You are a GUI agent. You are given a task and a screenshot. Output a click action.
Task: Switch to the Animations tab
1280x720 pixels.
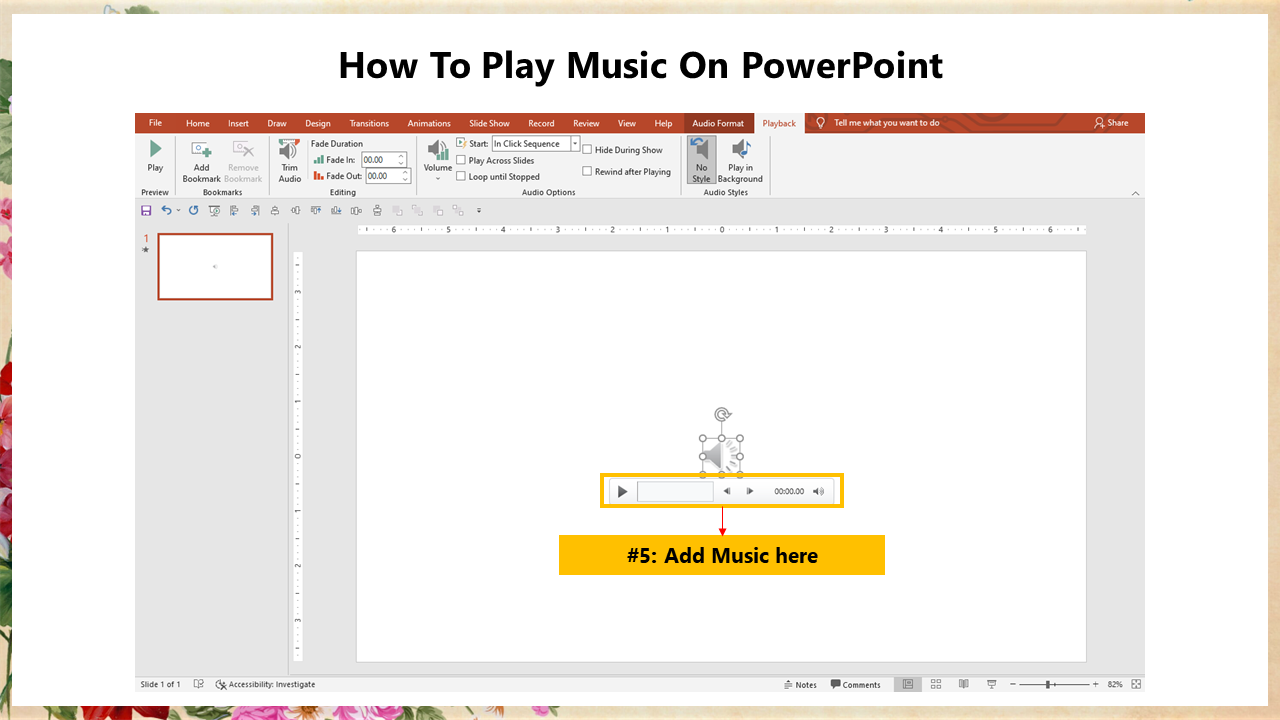[x=429, y=123]
